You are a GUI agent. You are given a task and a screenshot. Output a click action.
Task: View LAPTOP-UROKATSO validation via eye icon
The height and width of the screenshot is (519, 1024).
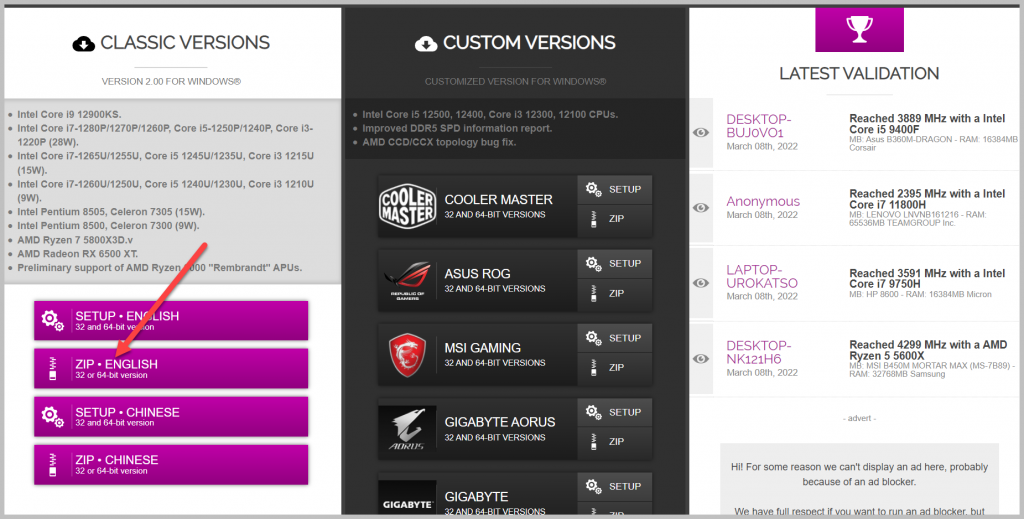[701, 283]
